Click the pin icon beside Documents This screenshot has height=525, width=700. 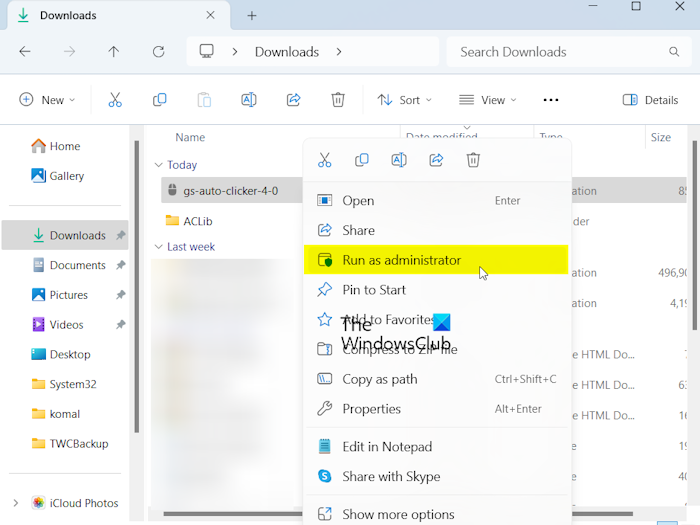pyautogui.click(x=121, y=265)
